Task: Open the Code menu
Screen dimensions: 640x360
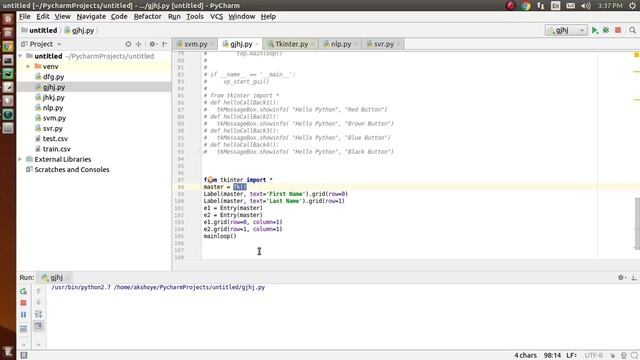Action: pyautogui.click(x=119, y=17)
